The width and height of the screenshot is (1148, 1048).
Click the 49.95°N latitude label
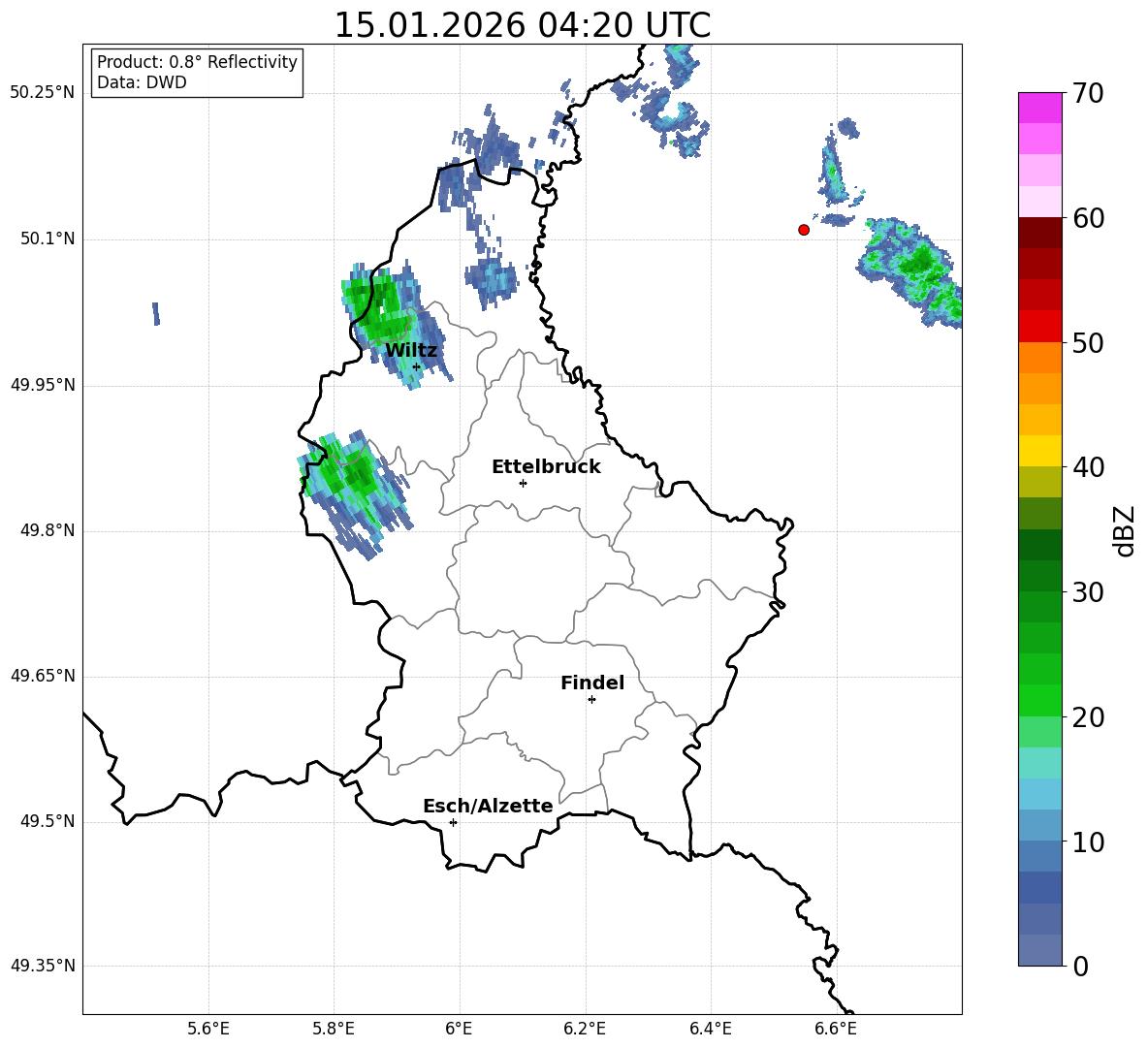[x=43, y=385]
